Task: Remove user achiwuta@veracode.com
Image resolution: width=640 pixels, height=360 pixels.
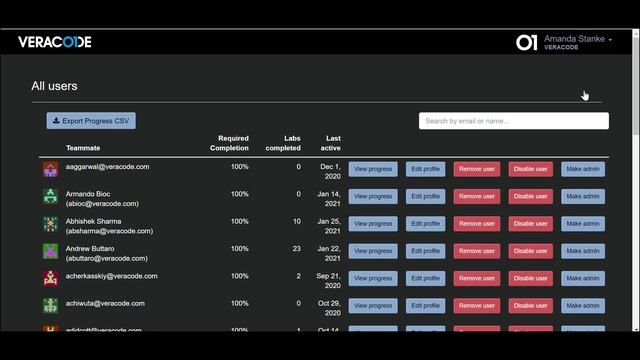Action: [477, 306]
